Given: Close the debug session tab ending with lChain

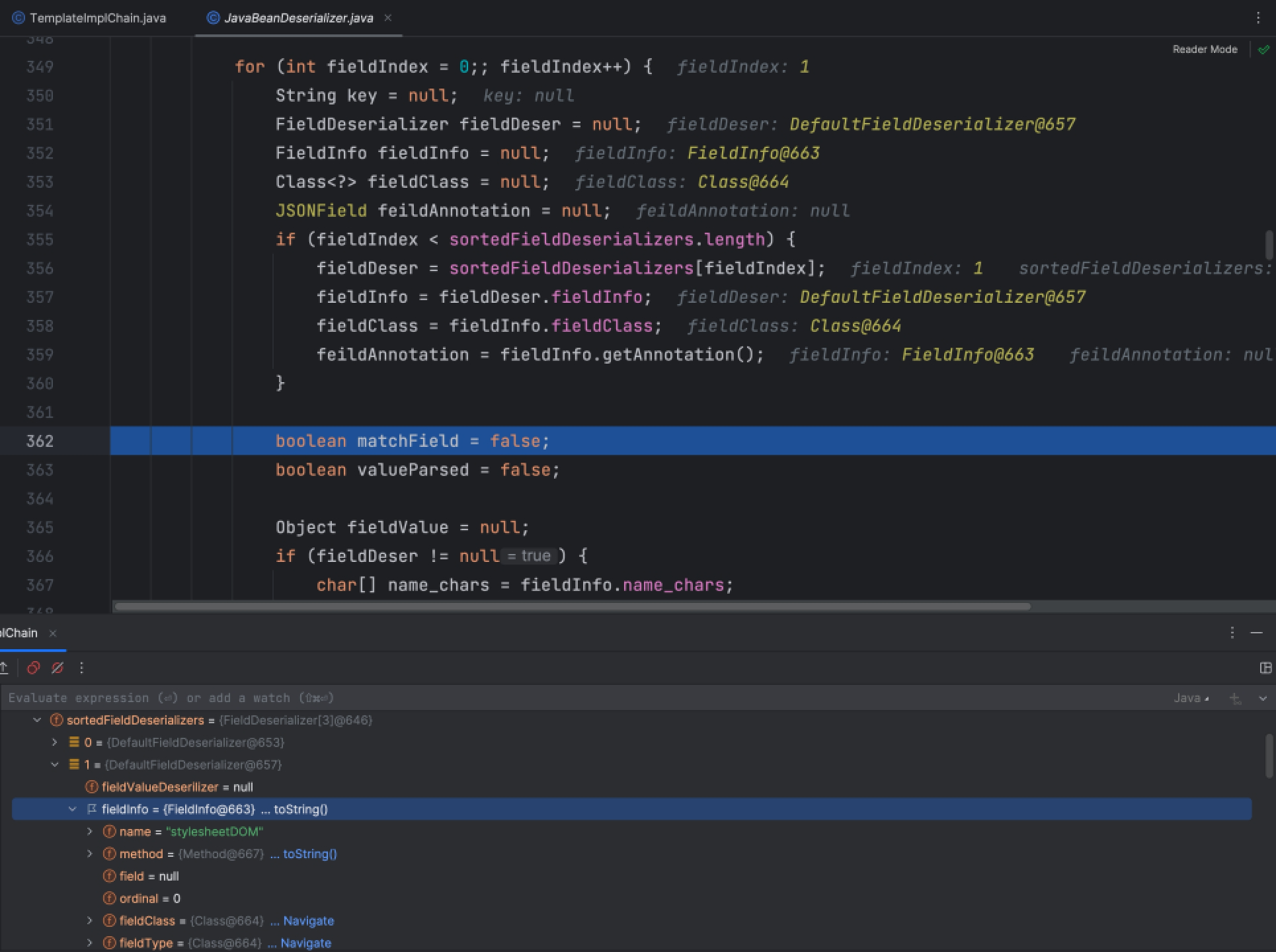Looking at the screenshot, I should click(53, 633).
